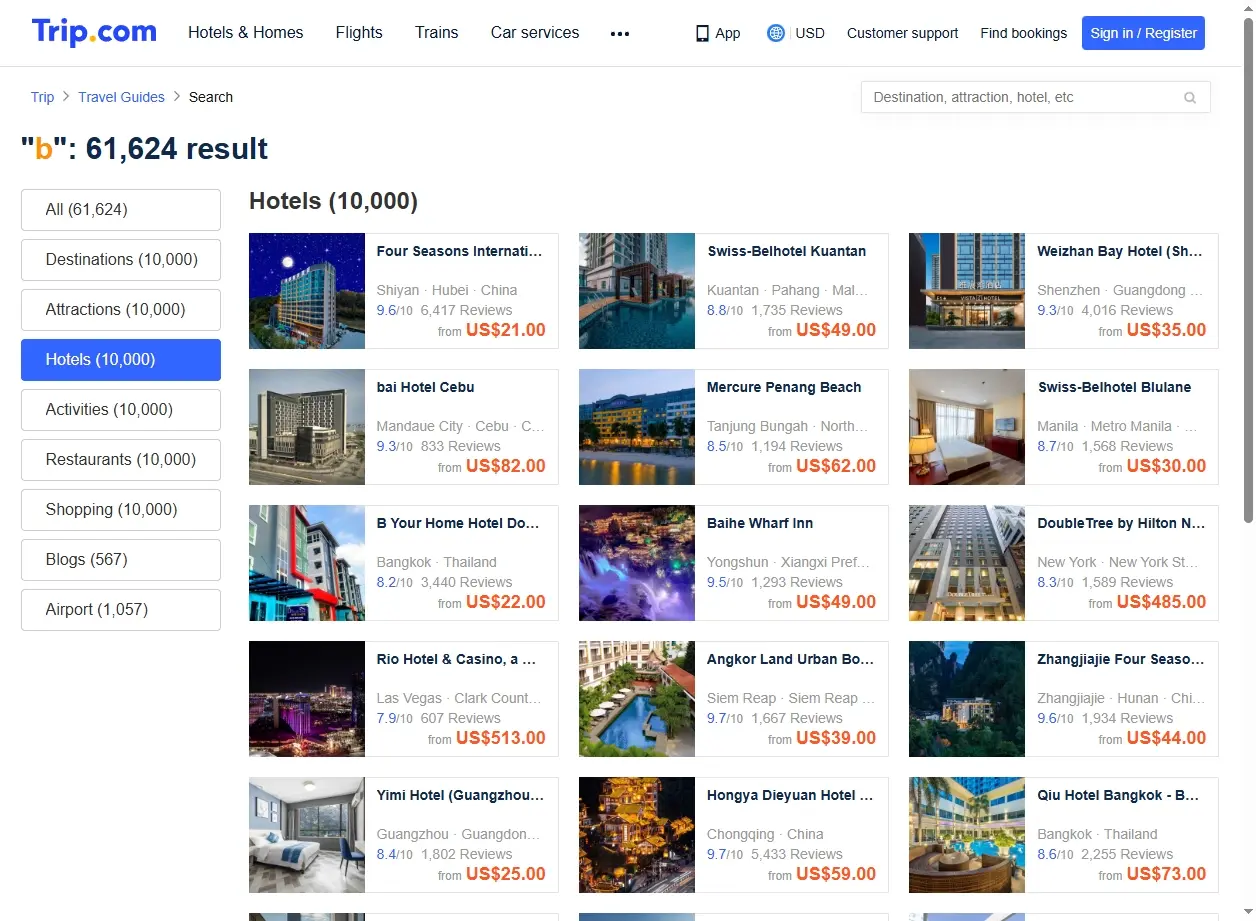Click the globe language icon

[776, 33]
